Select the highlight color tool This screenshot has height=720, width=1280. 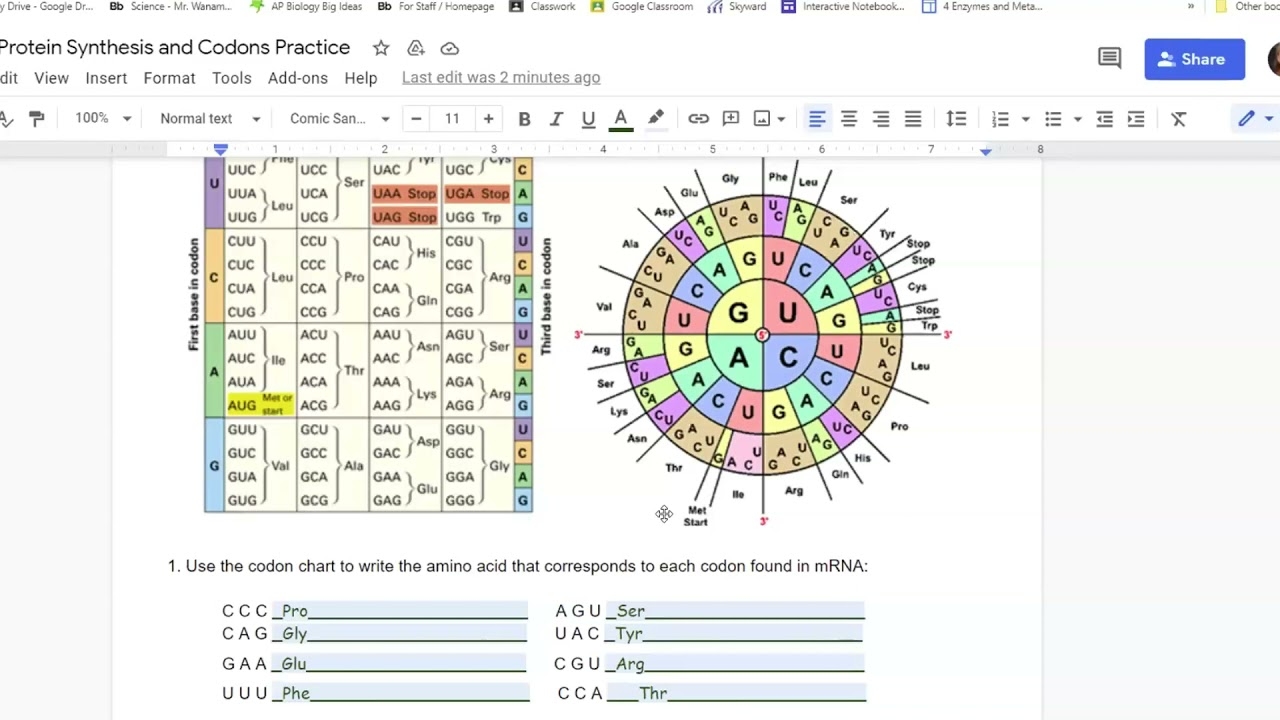pyautogui.click(x=656, y=118)
